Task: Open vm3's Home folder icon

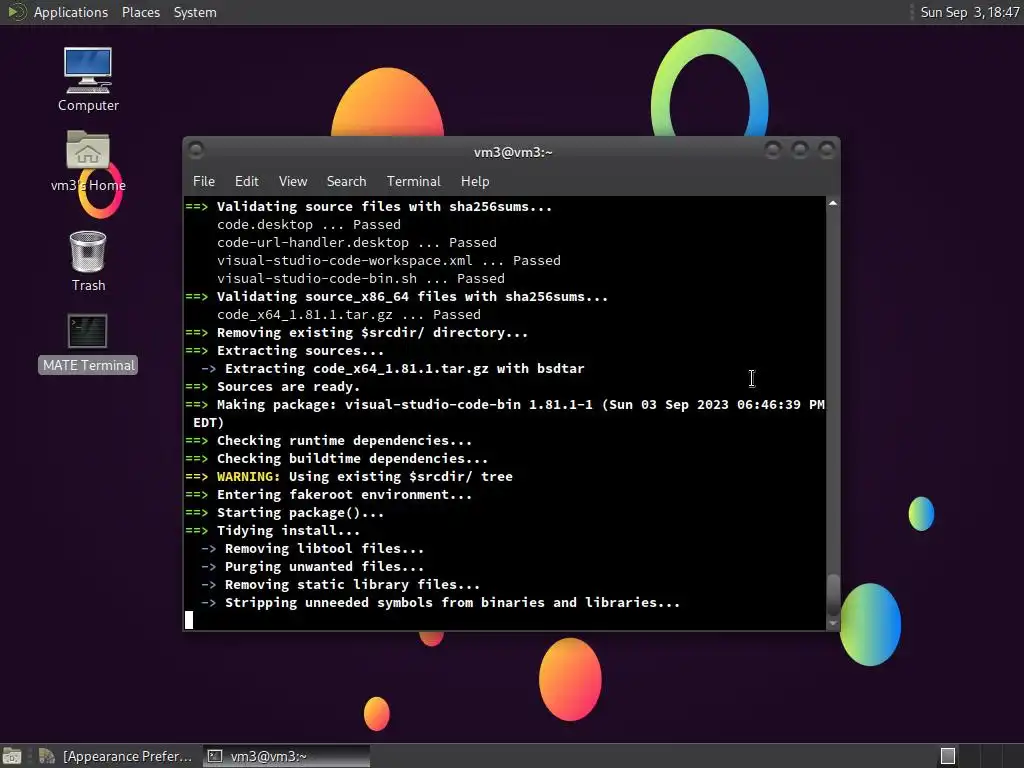Action: [x=88, y=161]
